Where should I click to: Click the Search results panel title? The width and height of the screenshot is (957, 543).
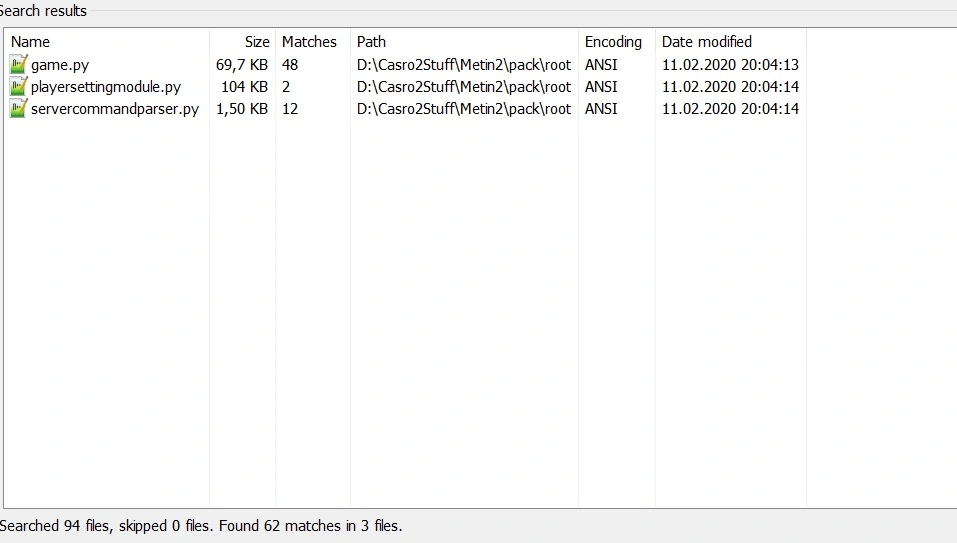click(x=44, y=11)
